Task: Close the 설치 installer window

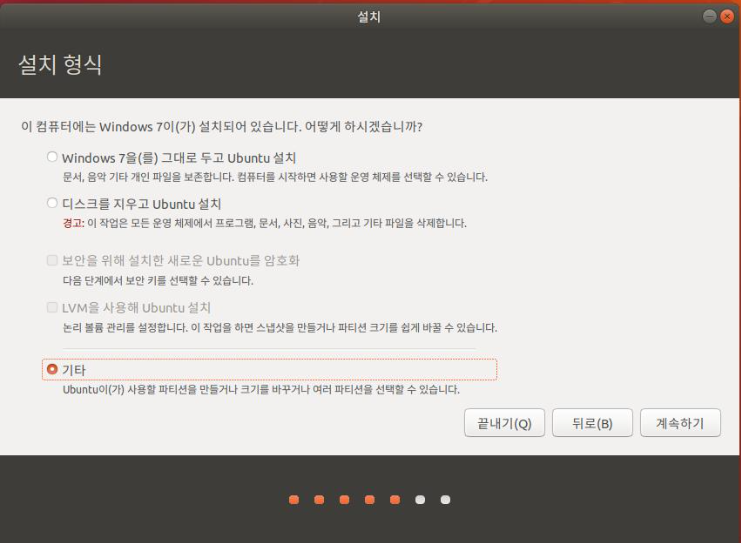Action: (x=727, y=17)
